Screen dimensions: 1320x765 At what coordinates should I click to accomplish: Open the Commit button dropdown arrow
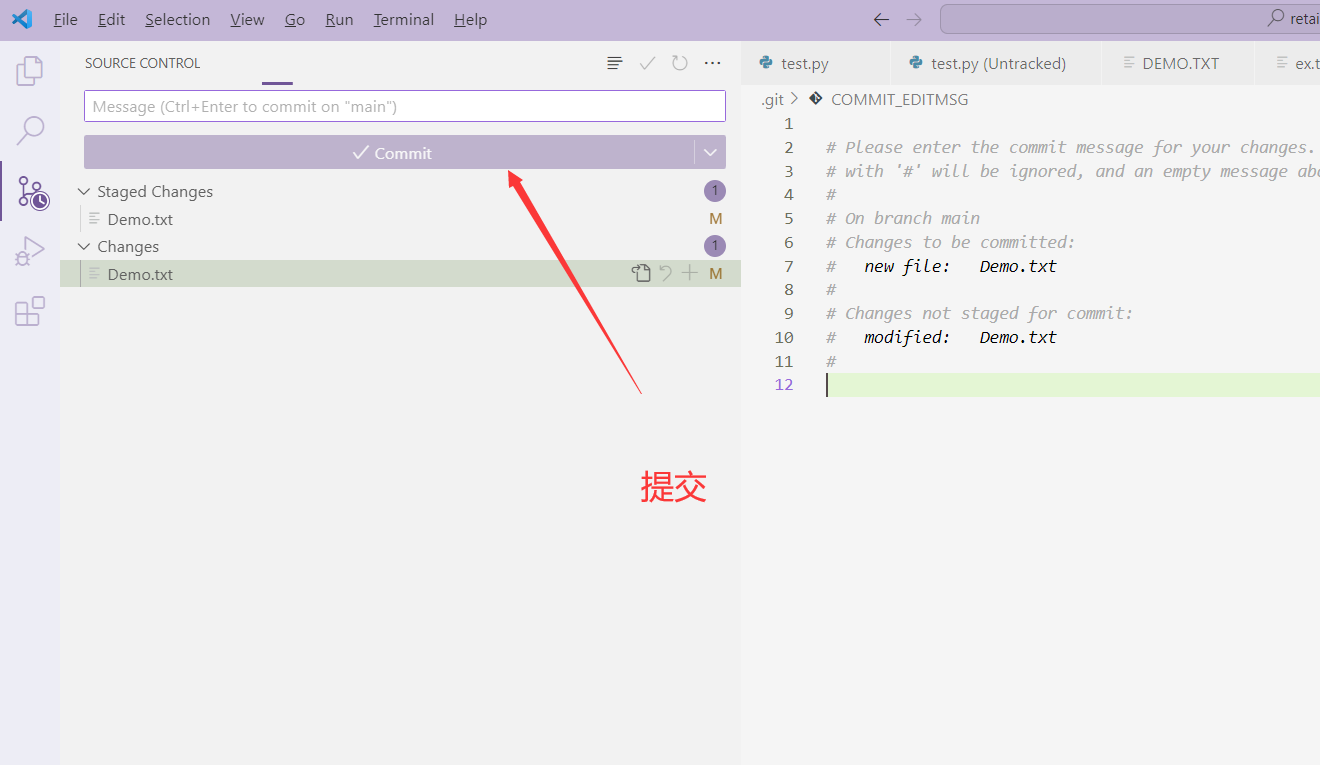[x=710, y=152]
